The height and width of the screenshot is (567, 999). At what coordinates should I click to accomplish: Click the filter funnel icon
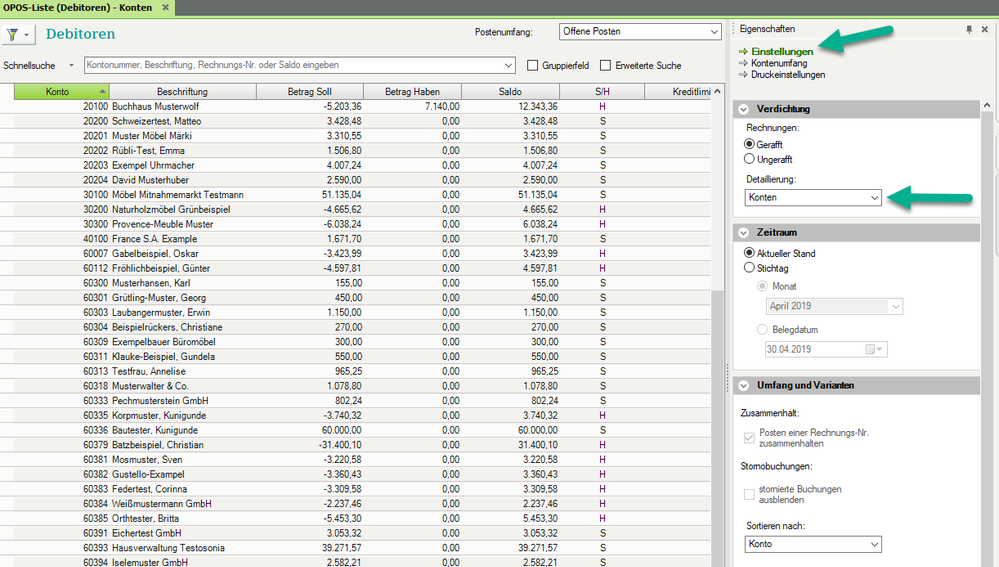13,34
